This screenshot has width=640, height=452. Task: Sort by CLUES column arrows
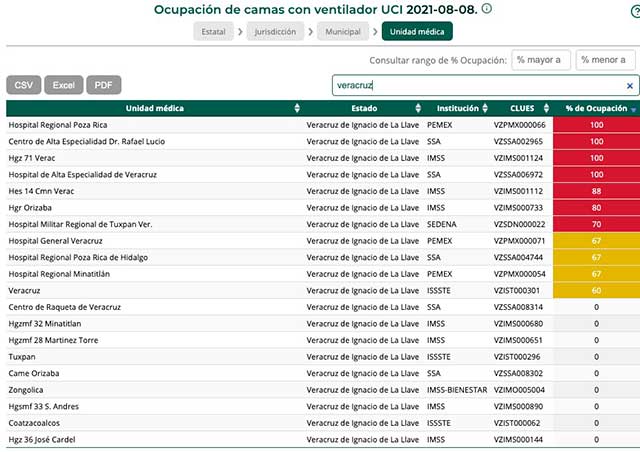pyautogui.click(x=547, y=108)
